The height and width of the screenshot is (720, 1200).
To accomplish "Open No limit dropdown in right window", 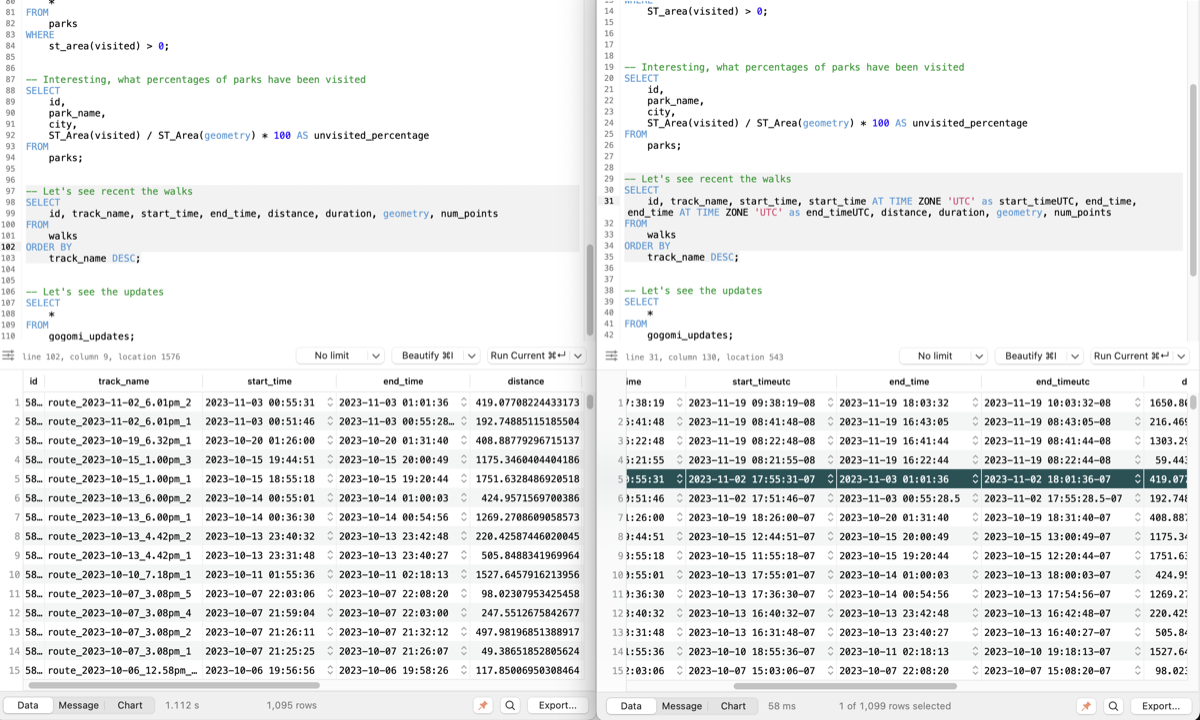I will pos(944,356).
